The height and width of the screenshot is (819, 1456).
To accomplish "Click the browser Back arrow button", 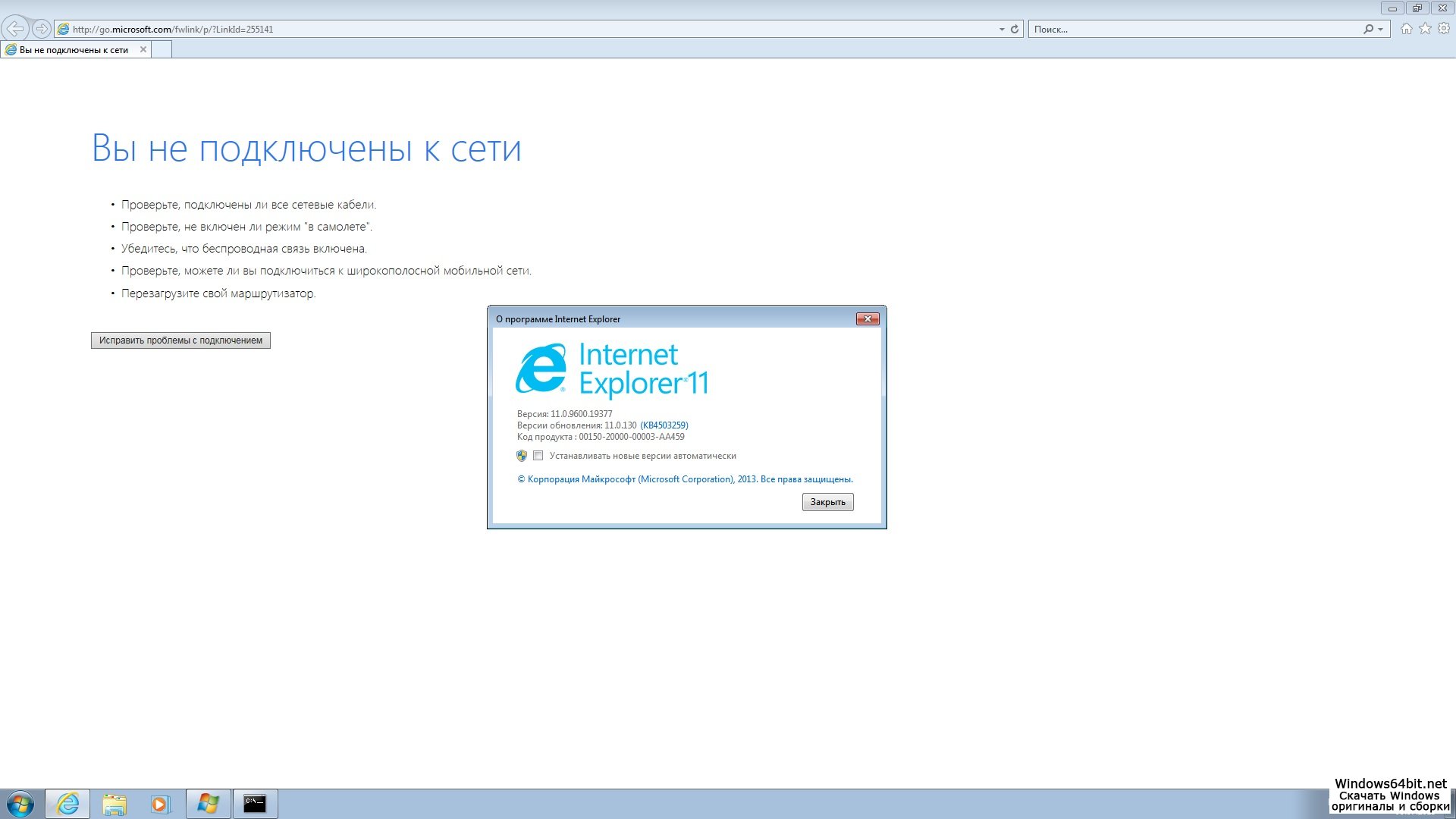I will tap(15, 29).
